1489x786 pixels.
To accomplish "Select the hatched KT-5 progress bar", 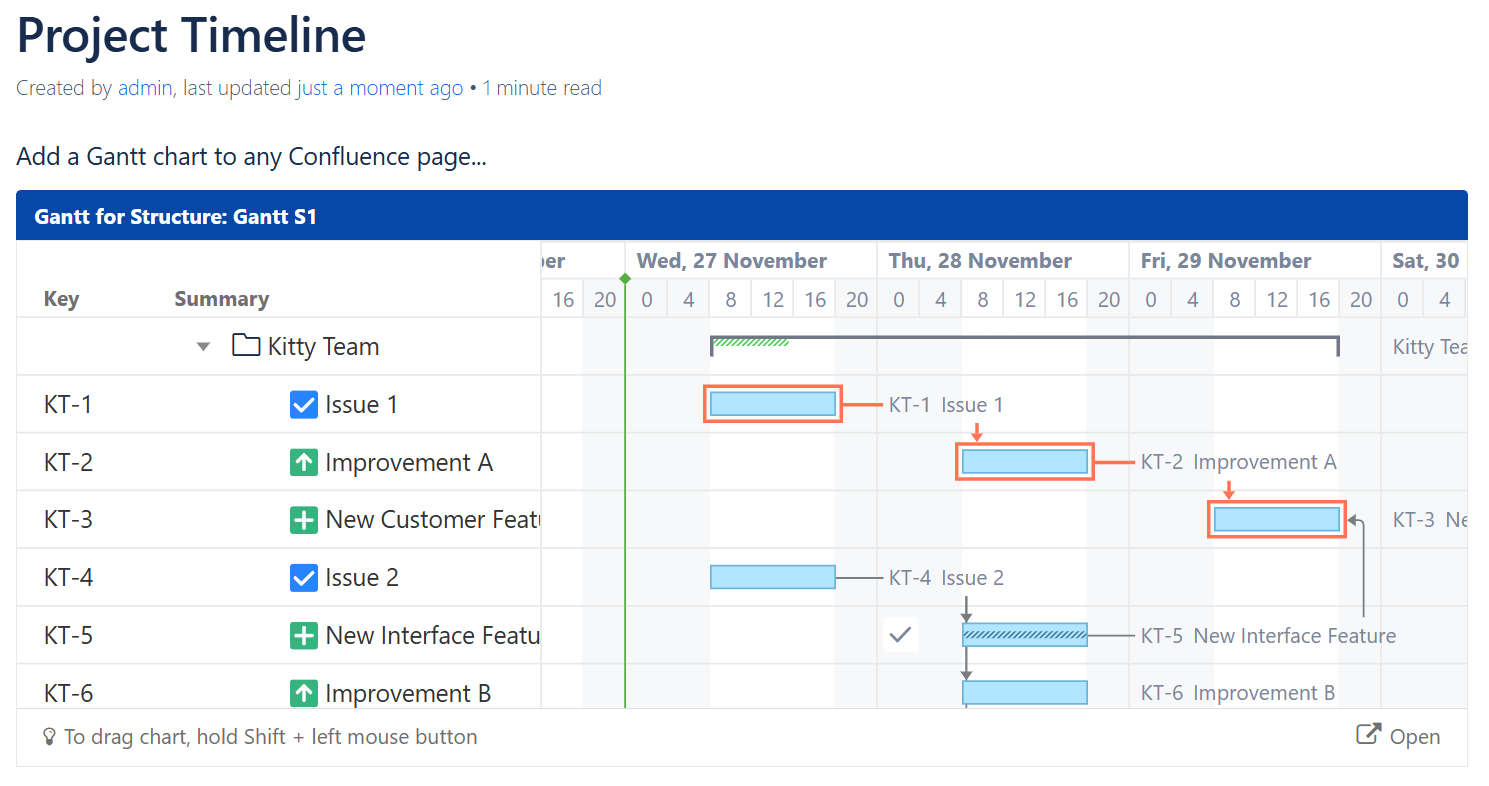I will coord(1024,634).
